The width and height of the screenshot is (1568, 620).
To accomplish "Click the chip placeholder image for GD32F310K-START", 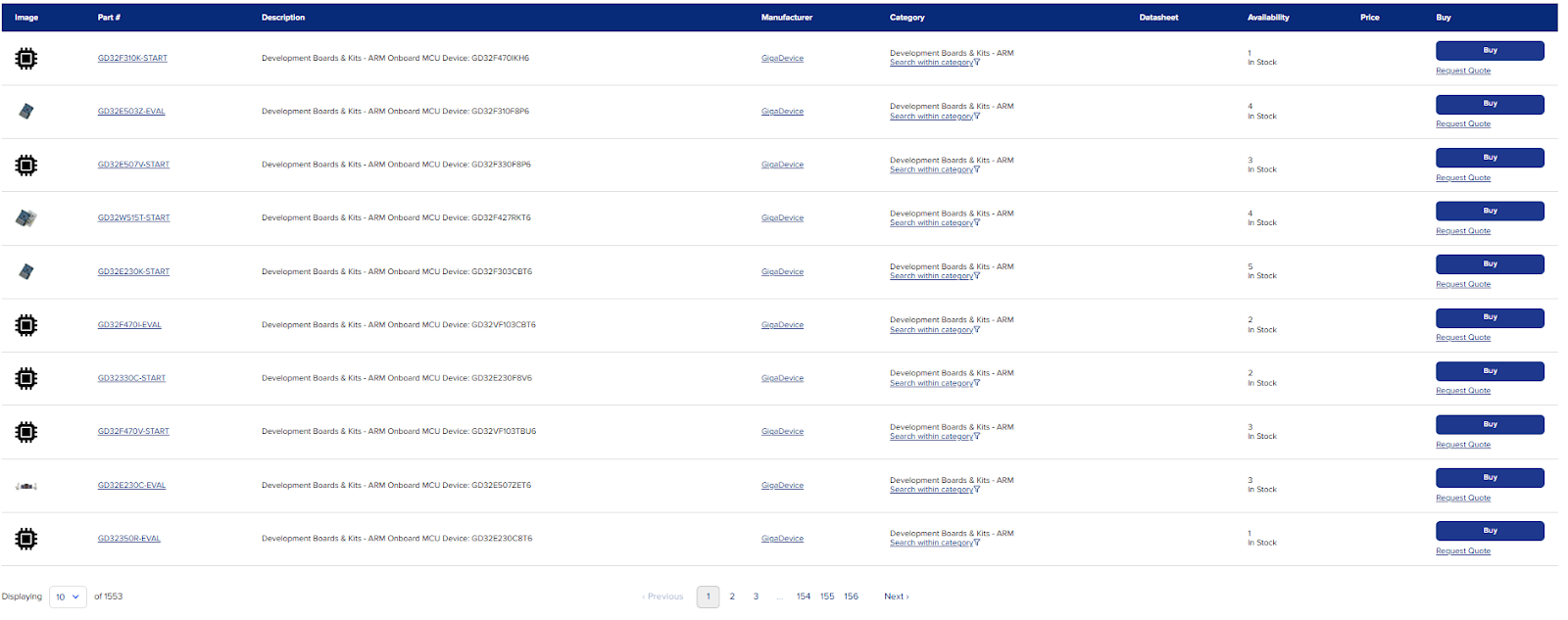I will point(26,59).
